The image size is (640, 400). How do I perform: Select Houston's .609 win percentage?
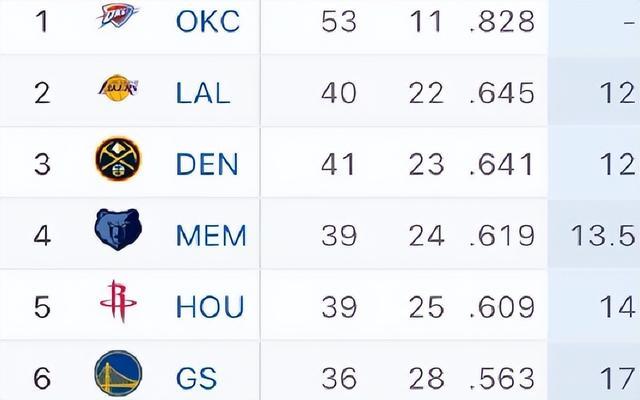tap(502, 307)
